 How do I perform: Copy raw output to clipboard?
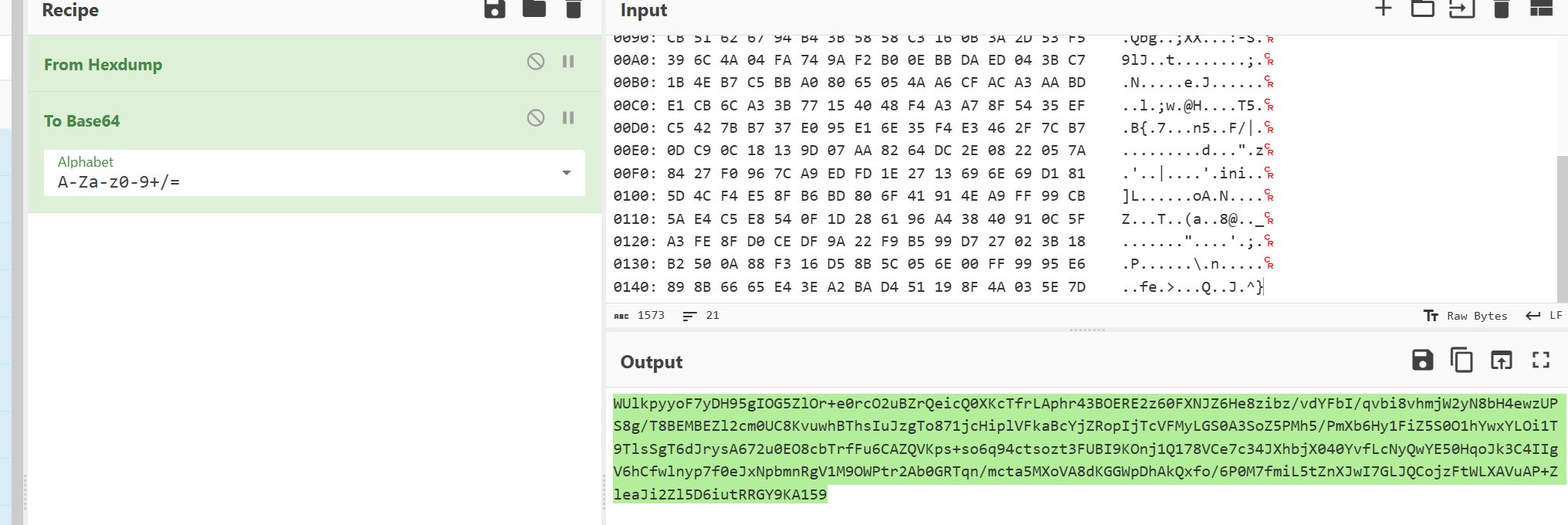tap(1461, 360)
